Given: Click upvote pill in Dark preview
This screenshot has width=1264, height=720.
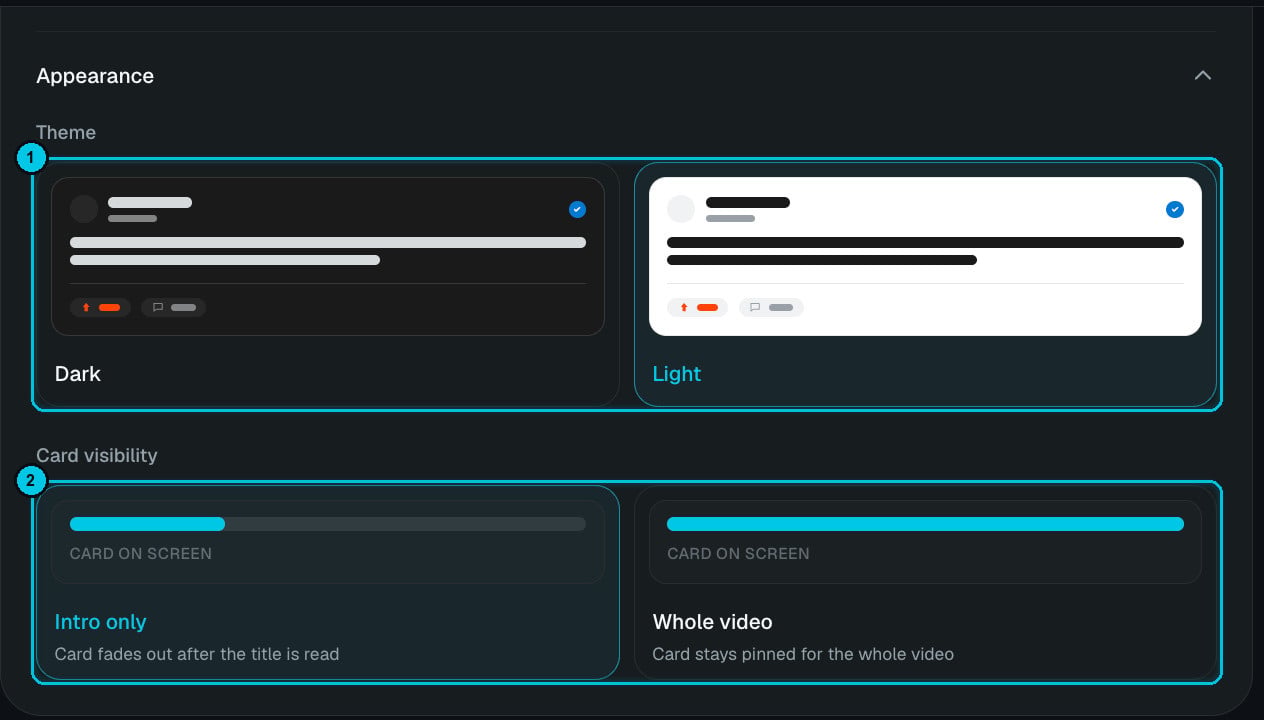Looking at the screenshot, I should 100,307.
